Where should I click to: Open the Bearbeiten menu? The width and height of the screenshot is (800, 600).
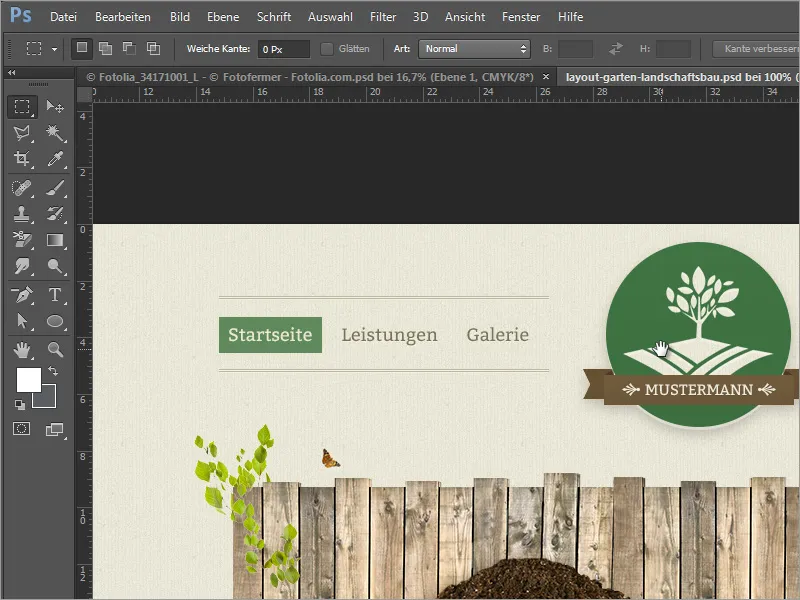pos(123,17)
